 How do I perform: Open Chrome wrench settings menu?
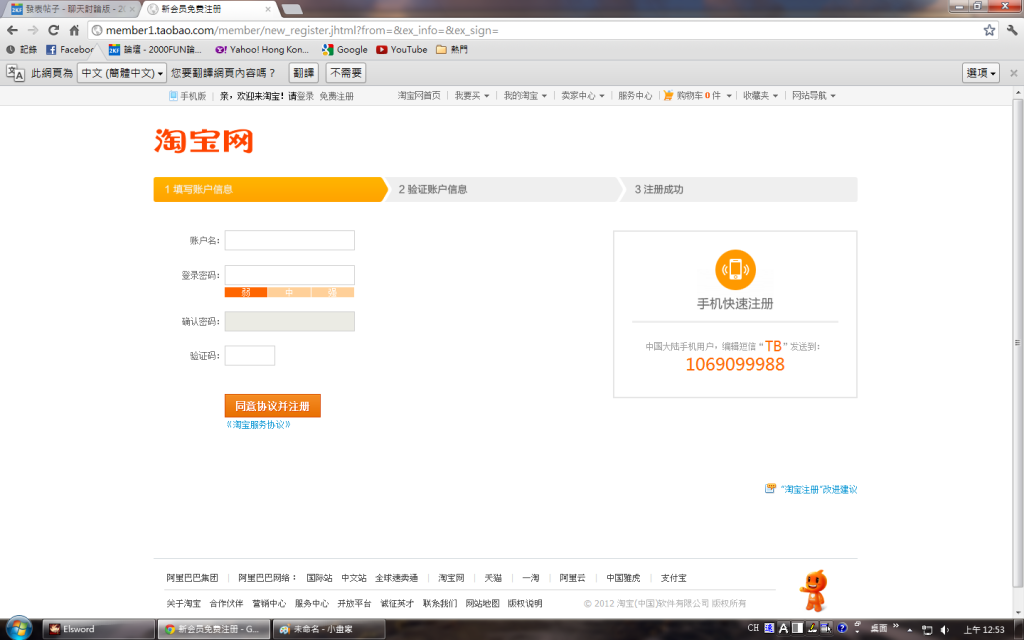pos(1012,30)
